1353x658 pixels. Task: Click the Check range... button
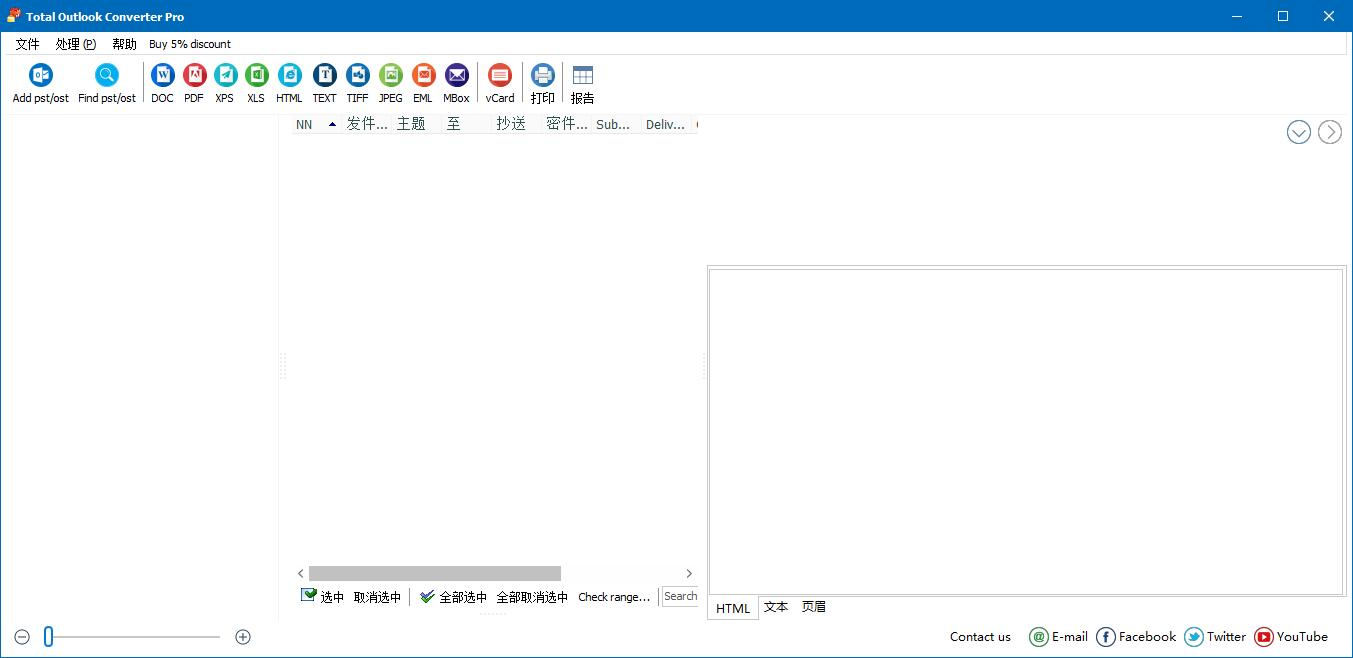(614, 597)
